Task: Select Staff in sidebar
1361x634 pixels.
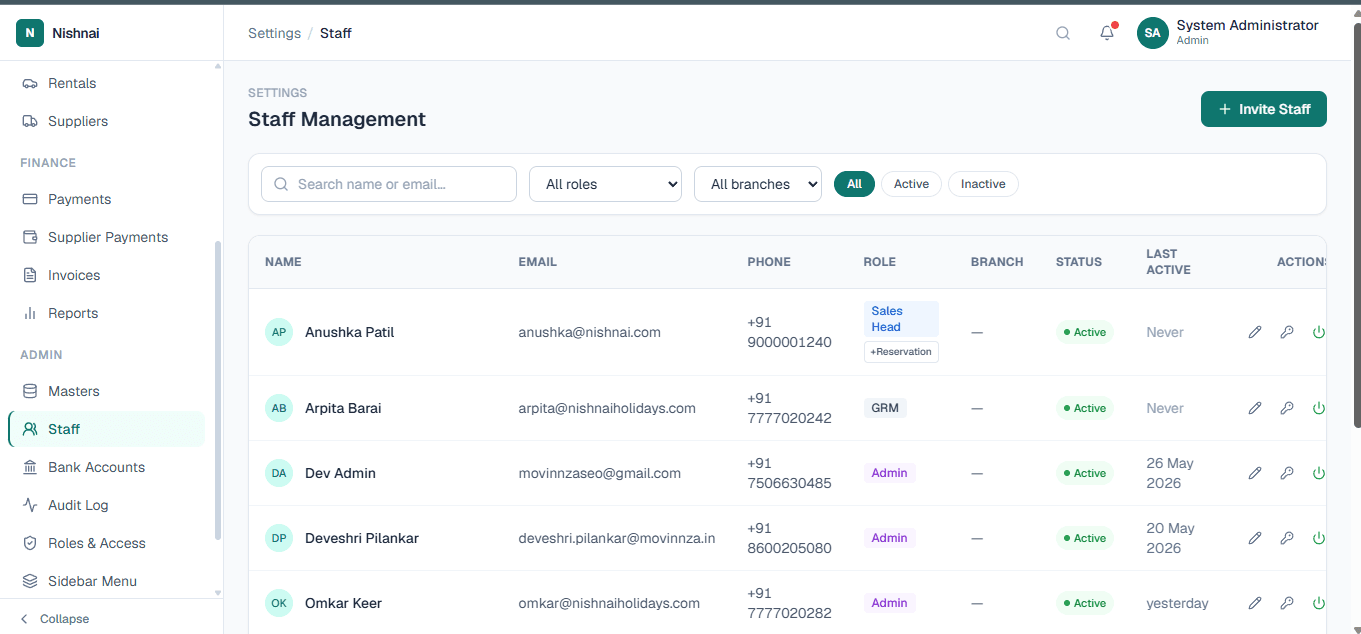Action: click(106, 429)
